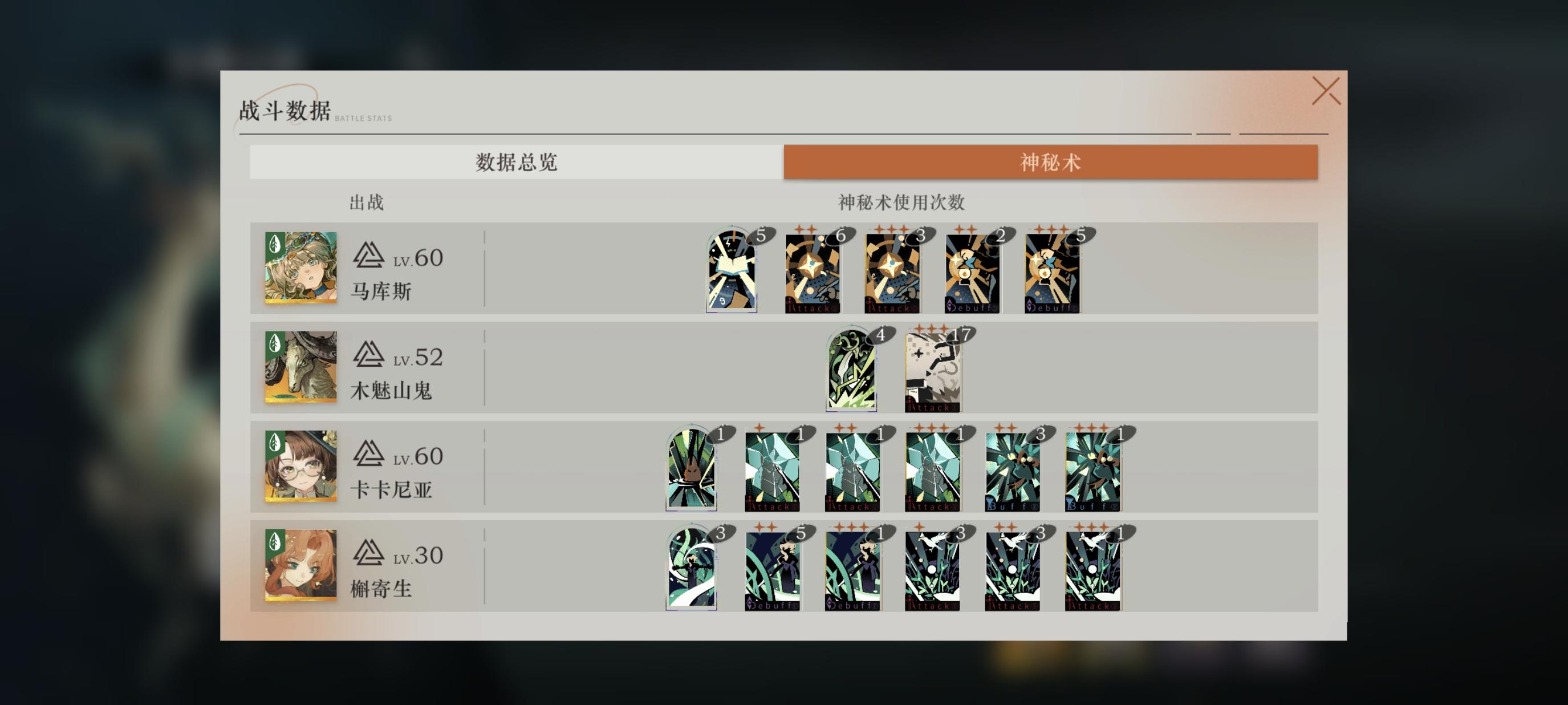Select 马库斯 three-star Debuff card used 5 times
1568x705 pixels.
point(1052,270)
